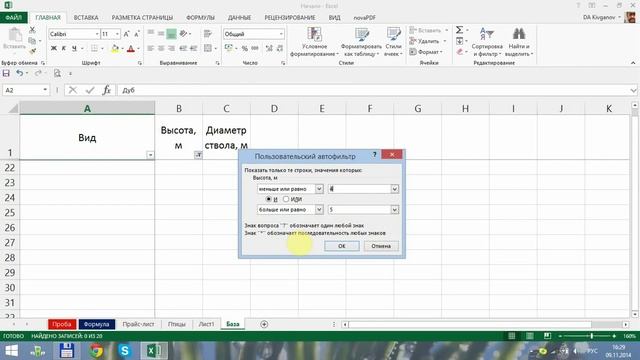The height and width of the screenshot is (360, 640).
Task: Select the И radio button
Action: 268,199
